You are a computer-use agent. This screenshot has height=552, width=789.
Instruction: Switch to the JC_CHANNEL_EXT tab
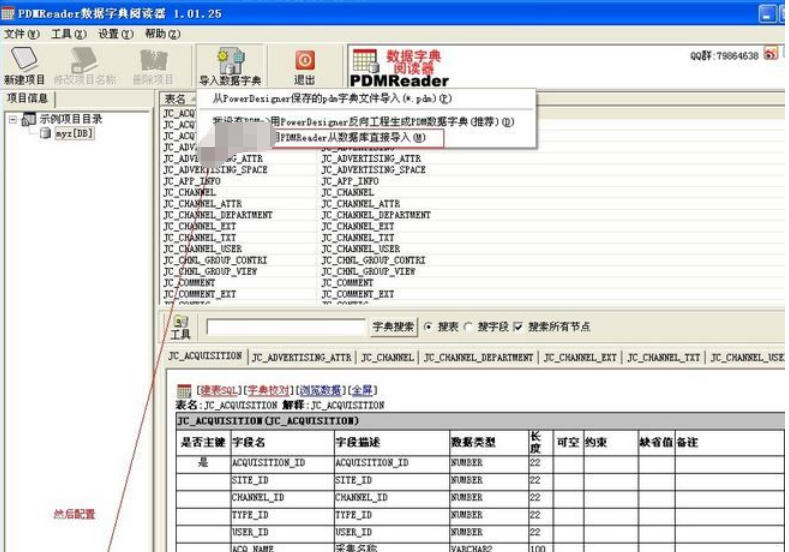point(580,357)
